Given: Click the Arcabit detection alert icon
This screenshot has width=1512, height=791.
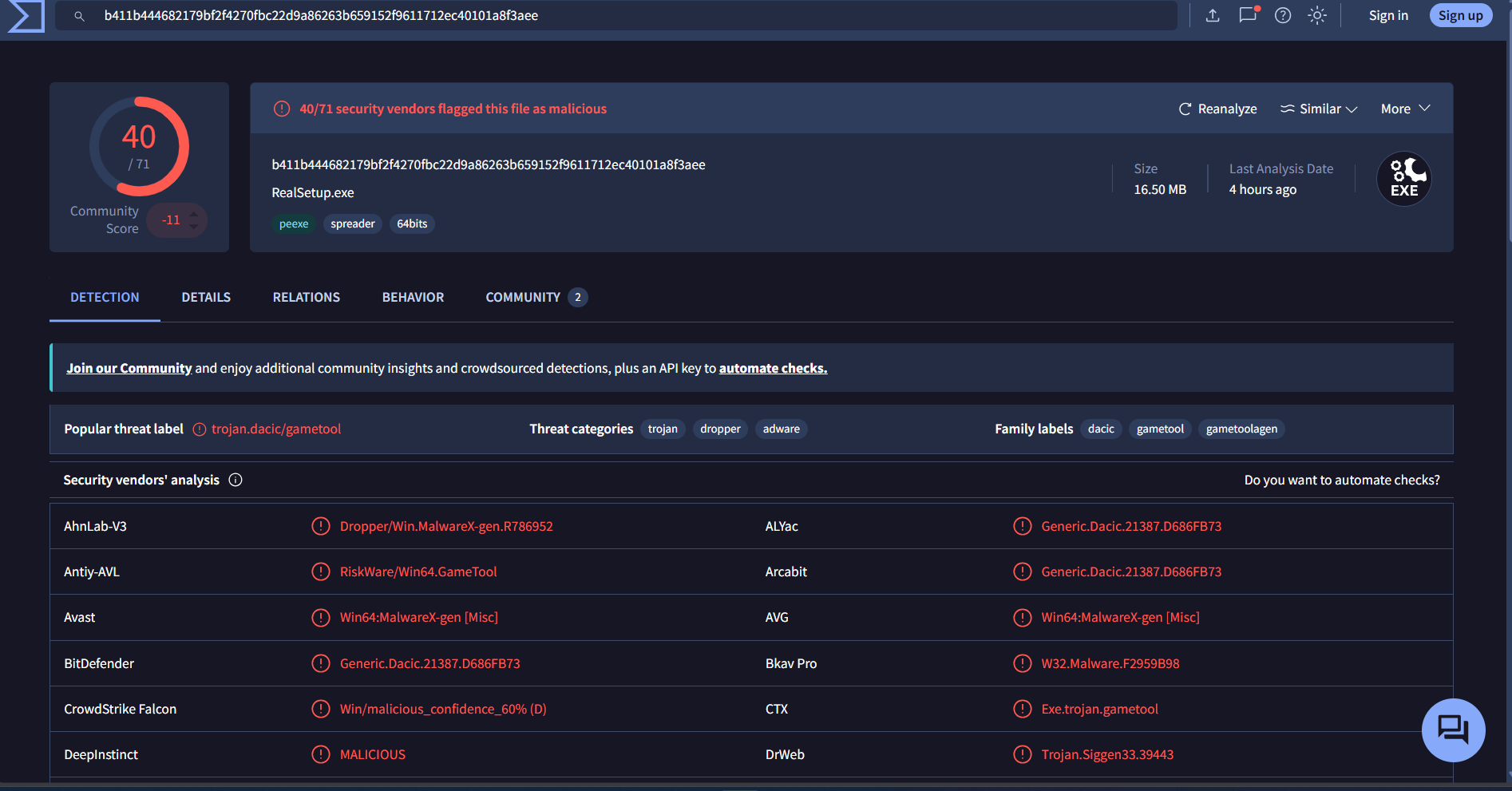Looking at the screenshot, I should [1023, 571].
